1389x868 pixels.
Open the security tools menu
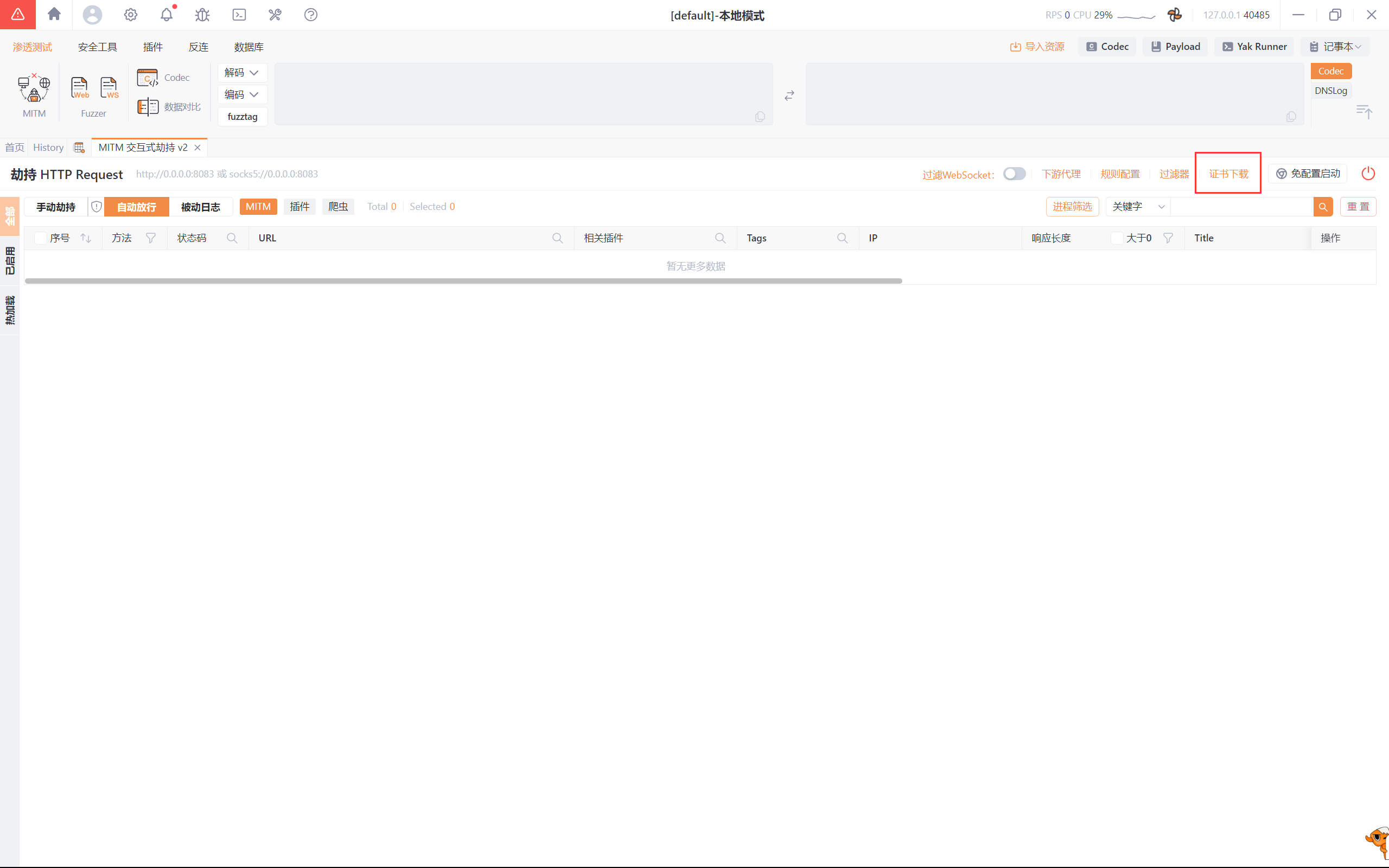[97, 47]
